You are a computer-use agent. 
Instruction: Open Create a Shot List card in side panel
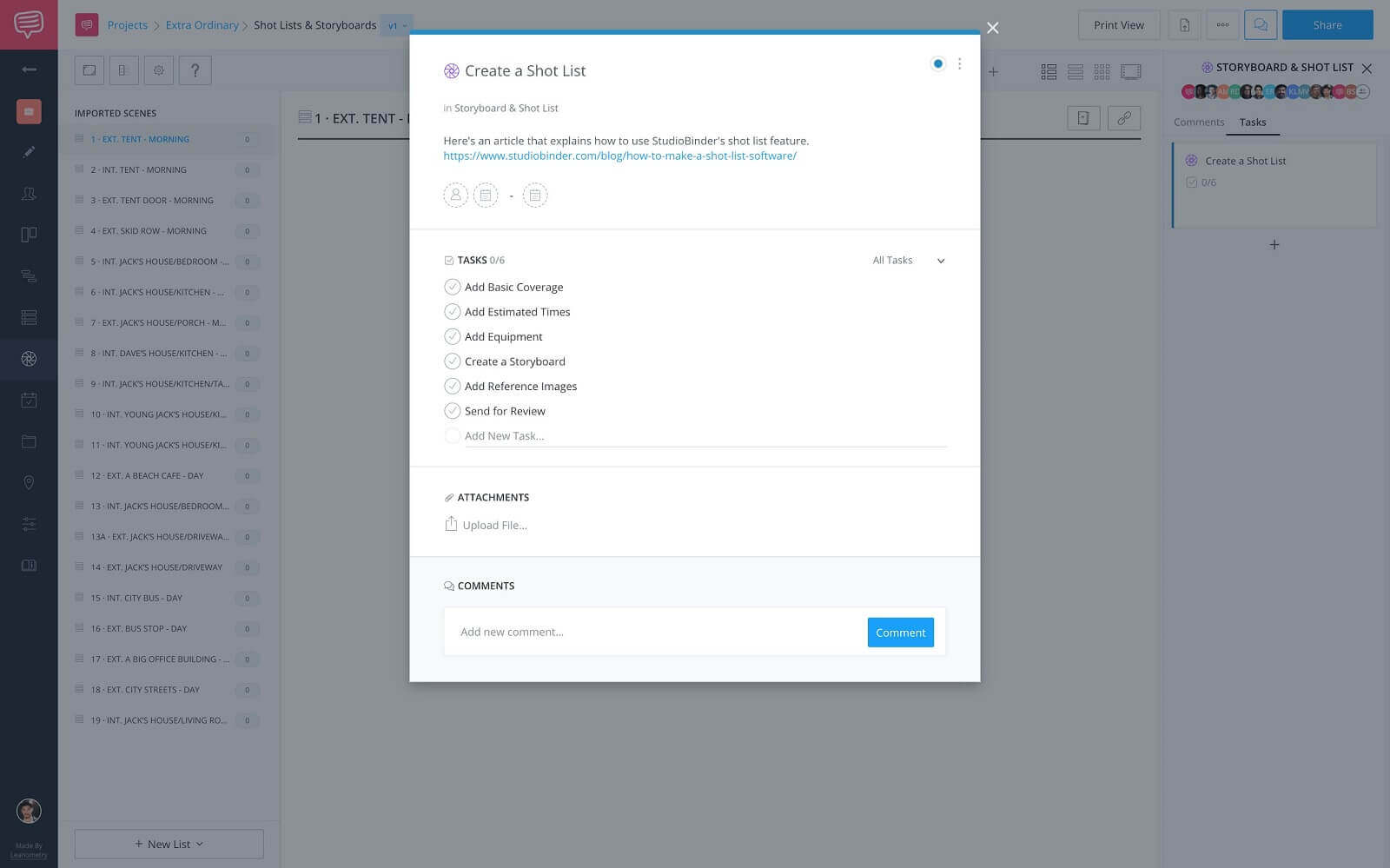1274,185
